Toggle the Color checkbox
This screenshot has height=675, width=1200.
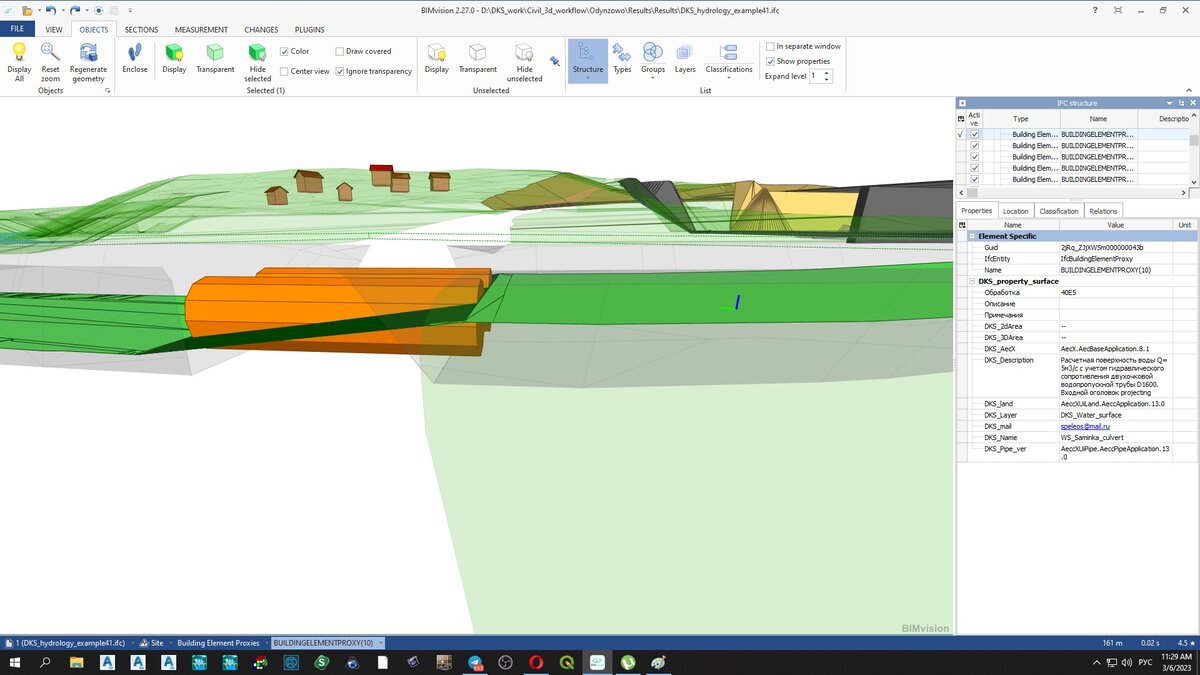pyautogui.click(x=285, y=51)
